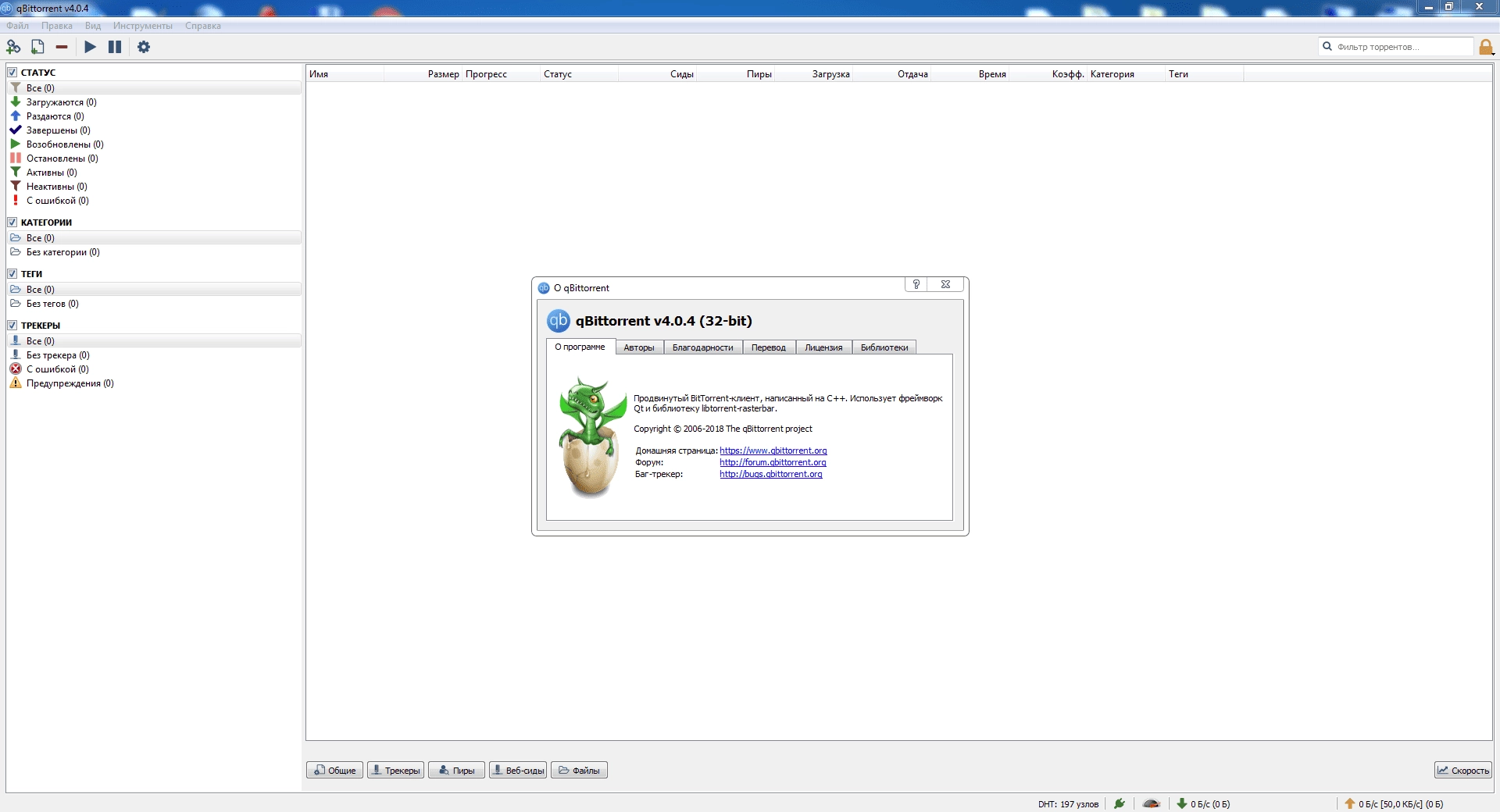The image size is (1500, 812).
Task: Open the Файл menu
Action: tap(18, 26)
